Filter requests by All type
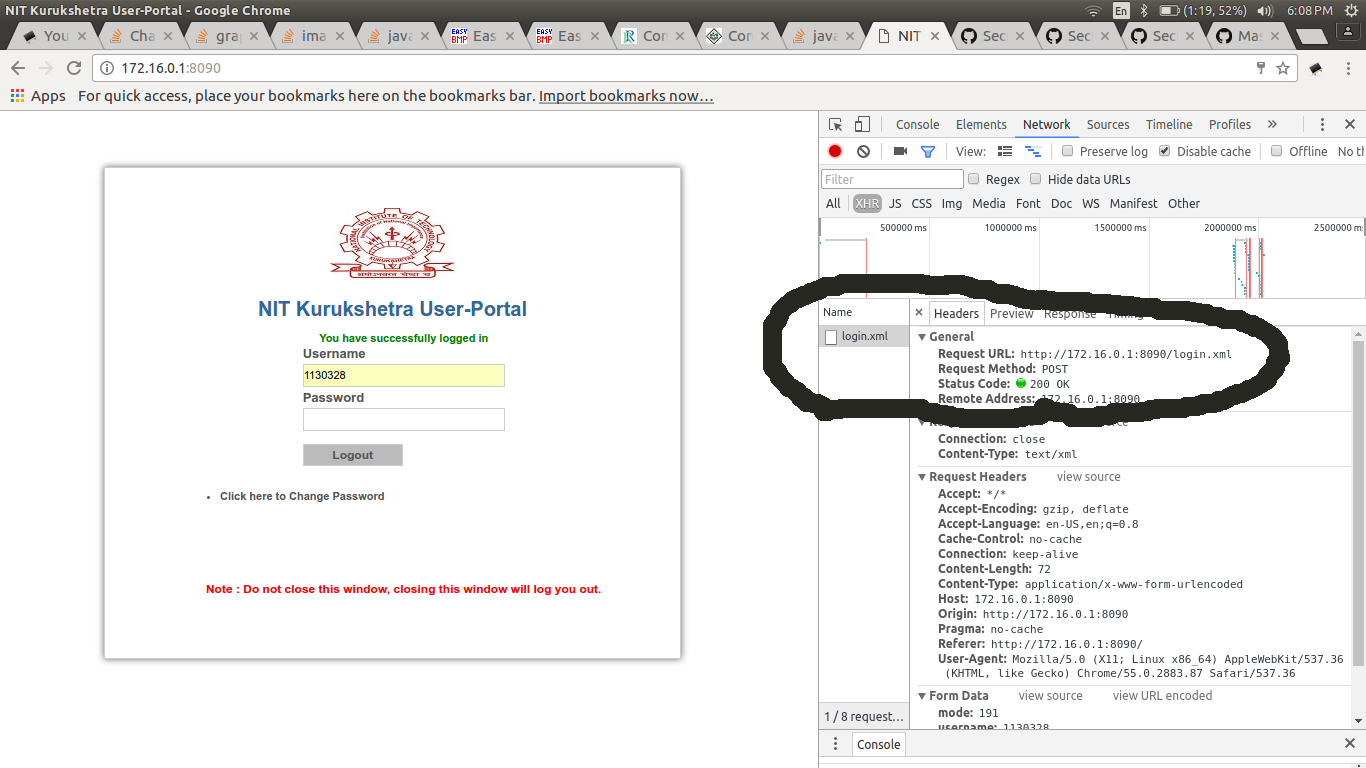This screenshot has height=768, width=1366. 833,203
